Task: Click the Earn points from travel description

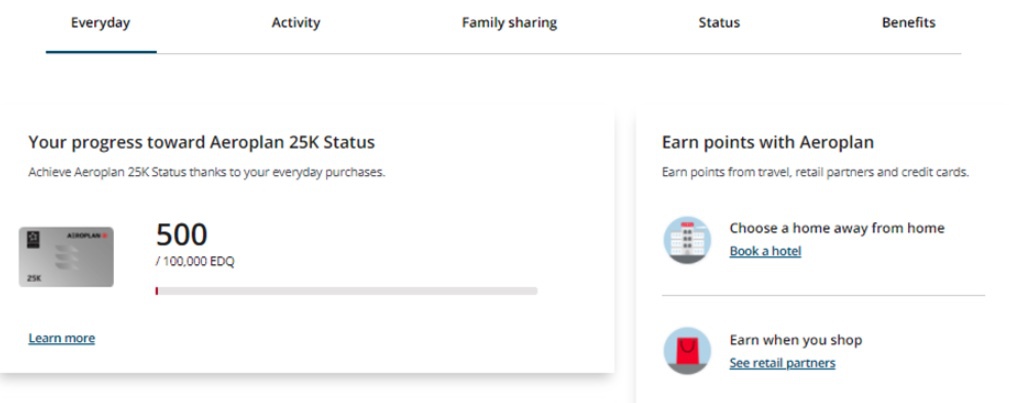Action: [x=815, y=172]
